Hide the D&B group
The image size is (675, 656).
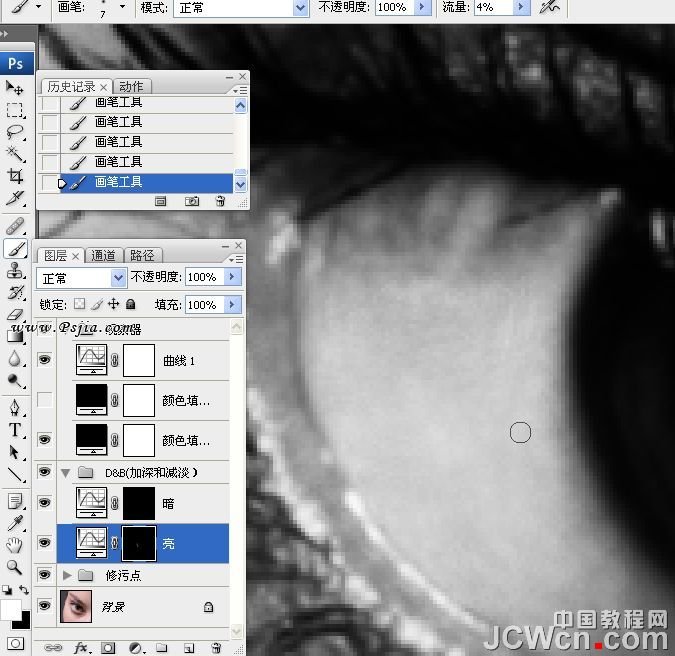coord(44,472)
